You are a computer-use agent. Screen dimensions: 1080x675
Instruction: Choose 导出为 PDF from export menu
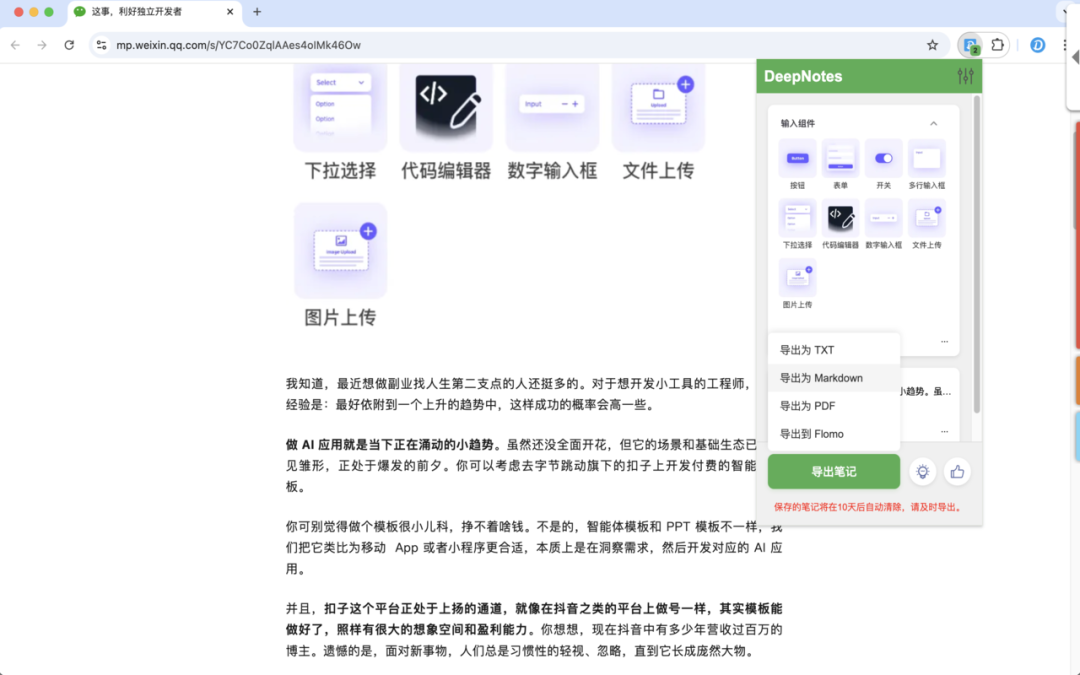tap(833, 406)
